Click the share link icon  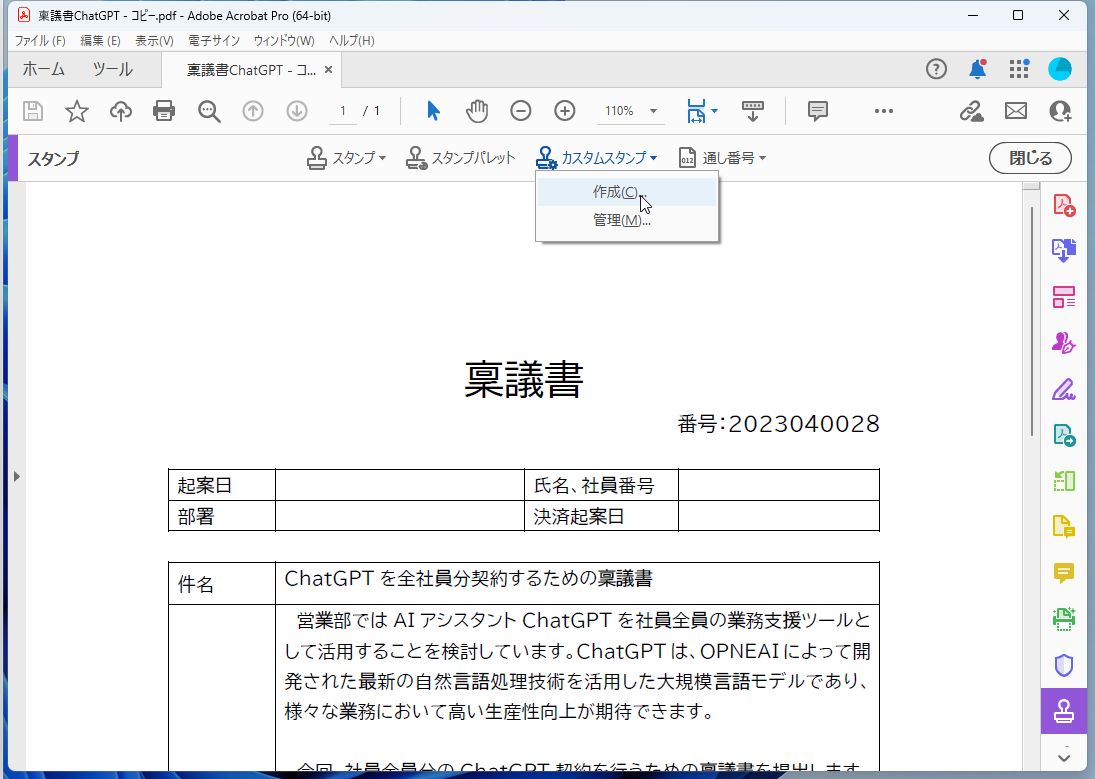pos(971,111)
